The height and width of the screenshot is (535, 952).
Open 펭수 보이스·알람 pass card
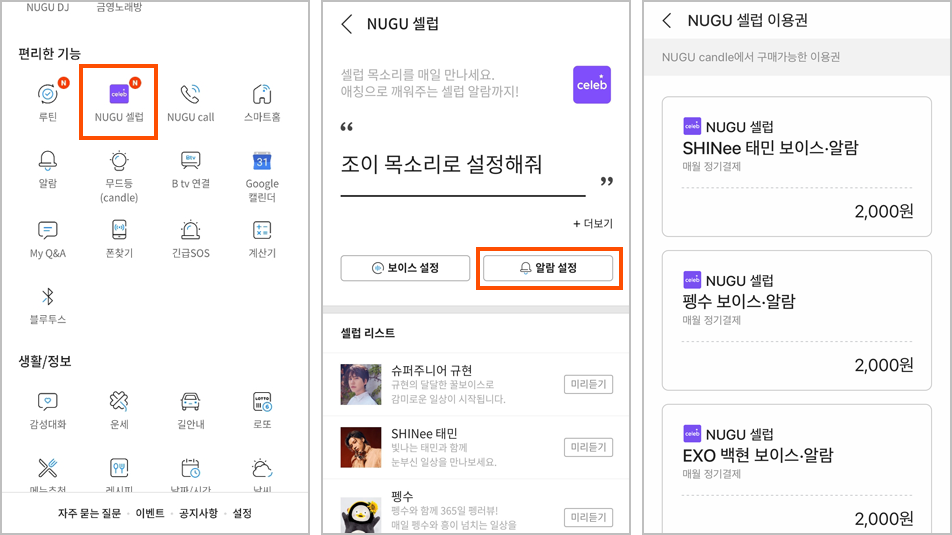tap(797, 320)
